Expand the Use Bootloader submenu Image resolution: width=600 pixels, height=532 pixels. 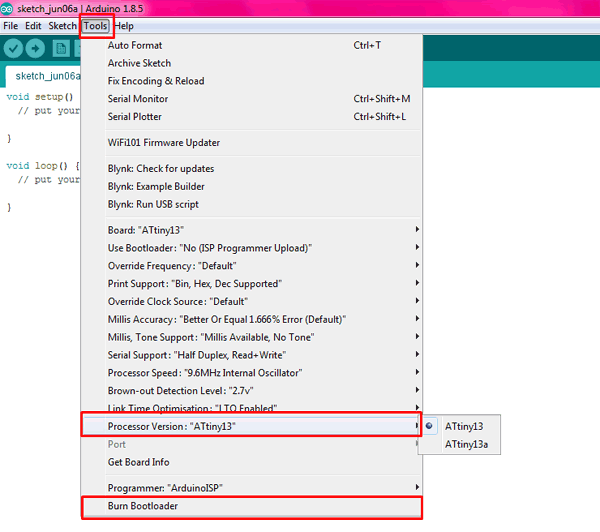(x=252, y=248)
